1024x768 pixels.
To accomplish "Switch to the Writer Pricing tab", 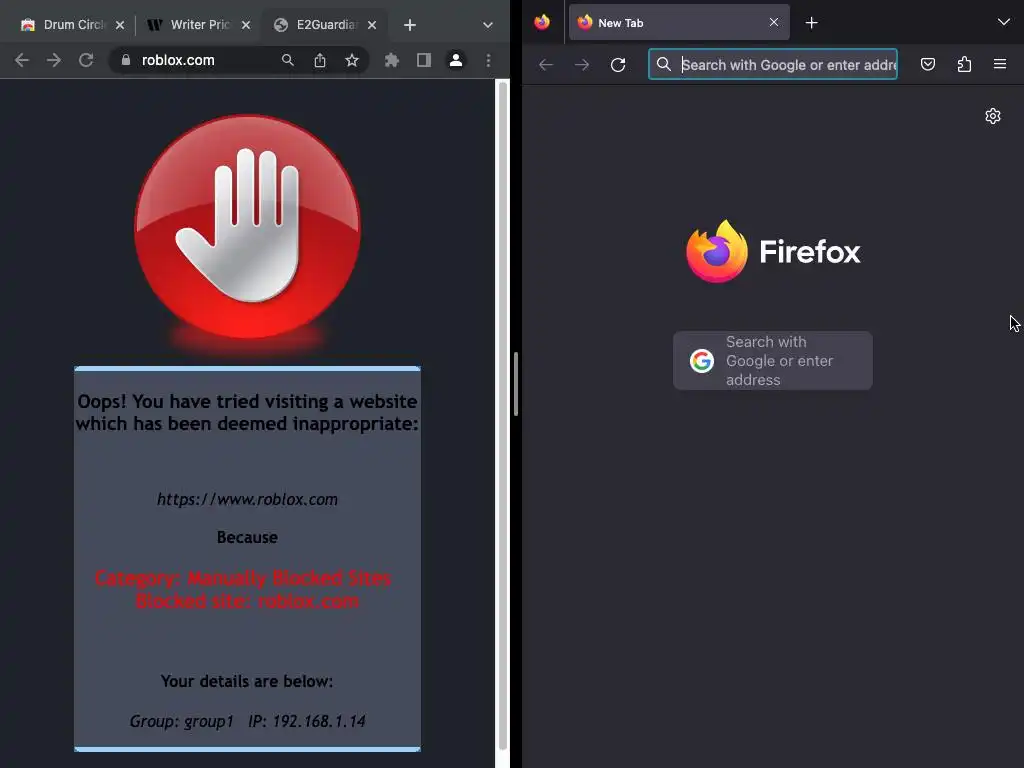I will point(199,25).
